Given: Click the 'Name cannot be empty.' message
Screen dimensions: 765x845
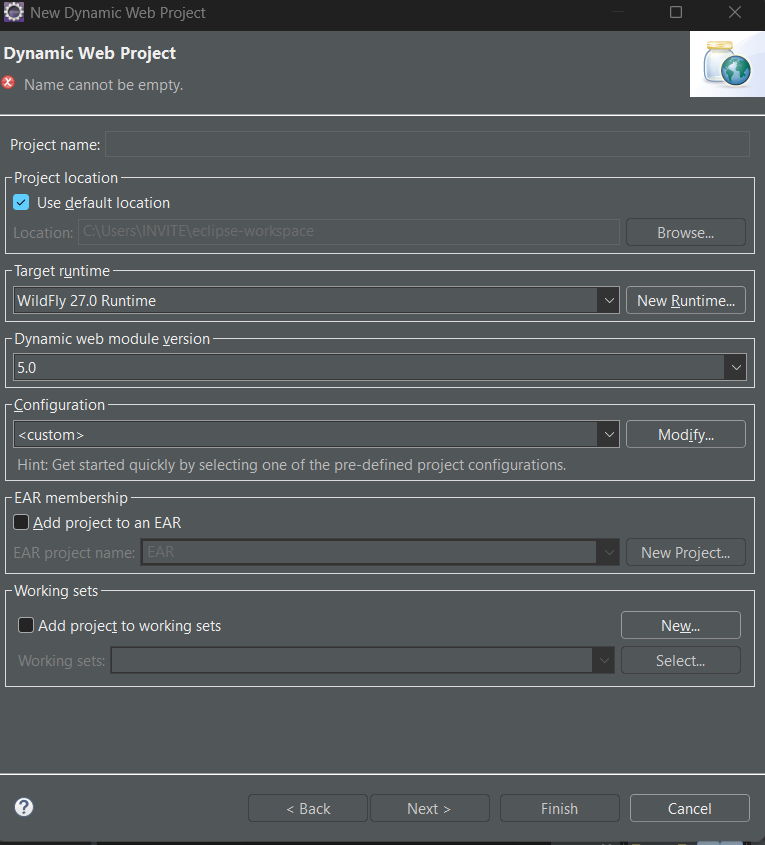Looking at the screenshot, I should coord(103,85).
